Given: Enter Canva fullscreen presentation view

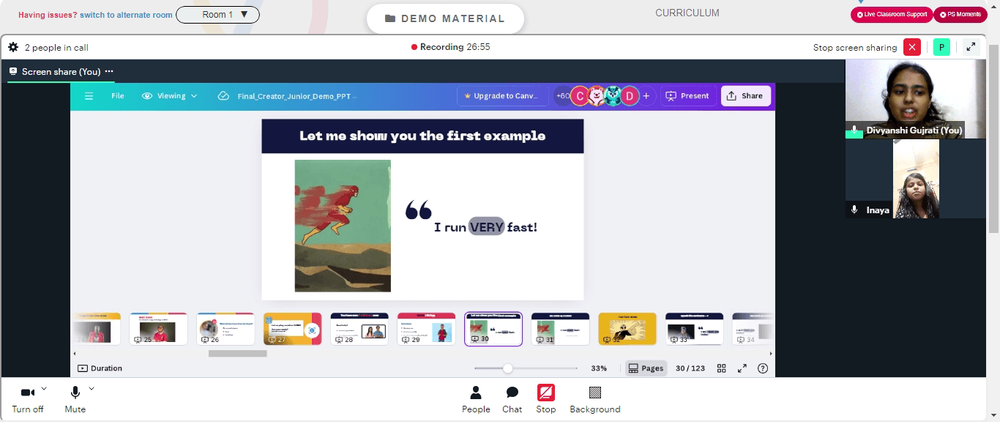Looking at the screenshot, I should [x=742, y=368].
